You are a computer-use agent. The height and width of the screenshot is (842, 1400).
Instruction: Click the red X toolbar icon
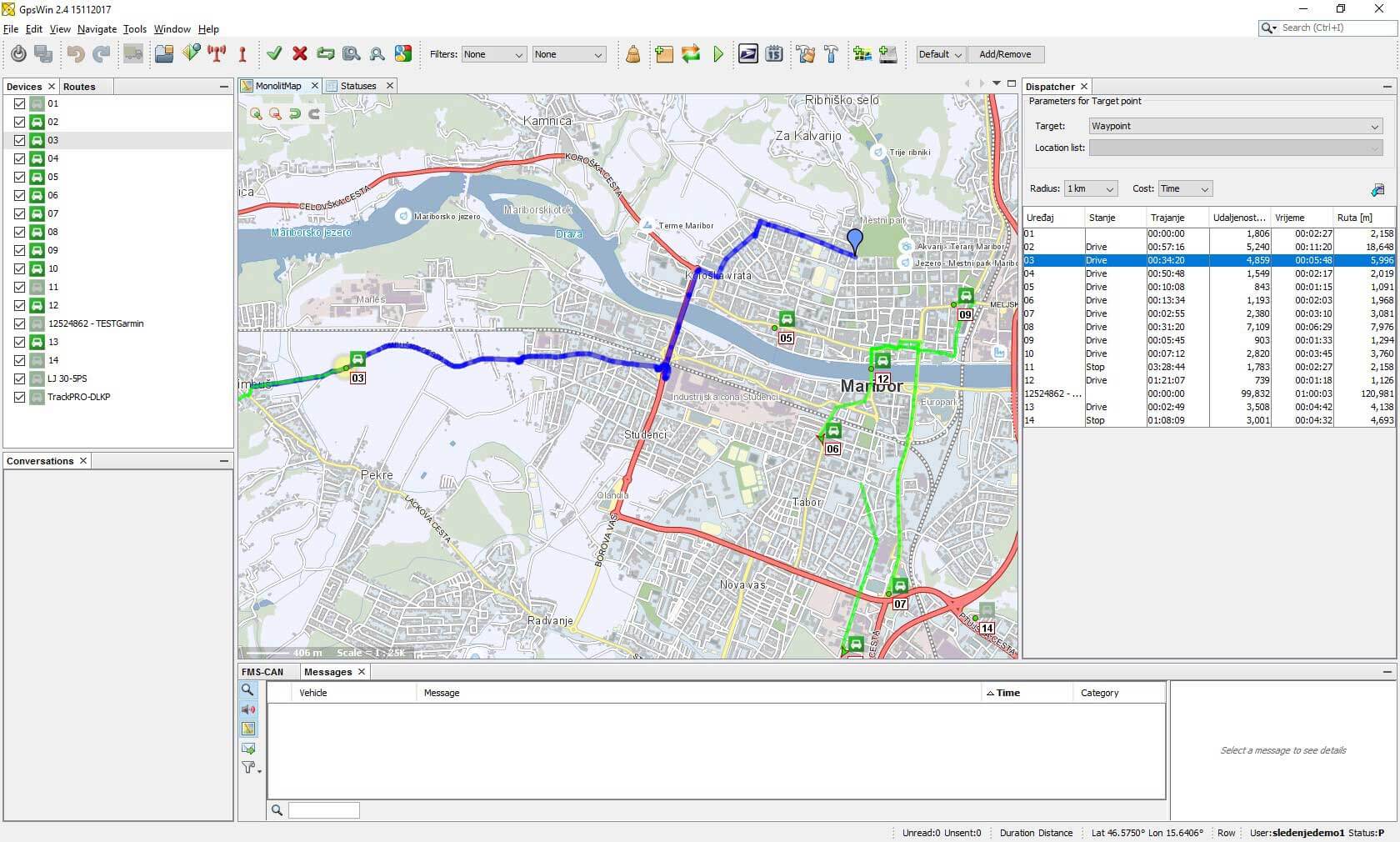tap(300, 54)
